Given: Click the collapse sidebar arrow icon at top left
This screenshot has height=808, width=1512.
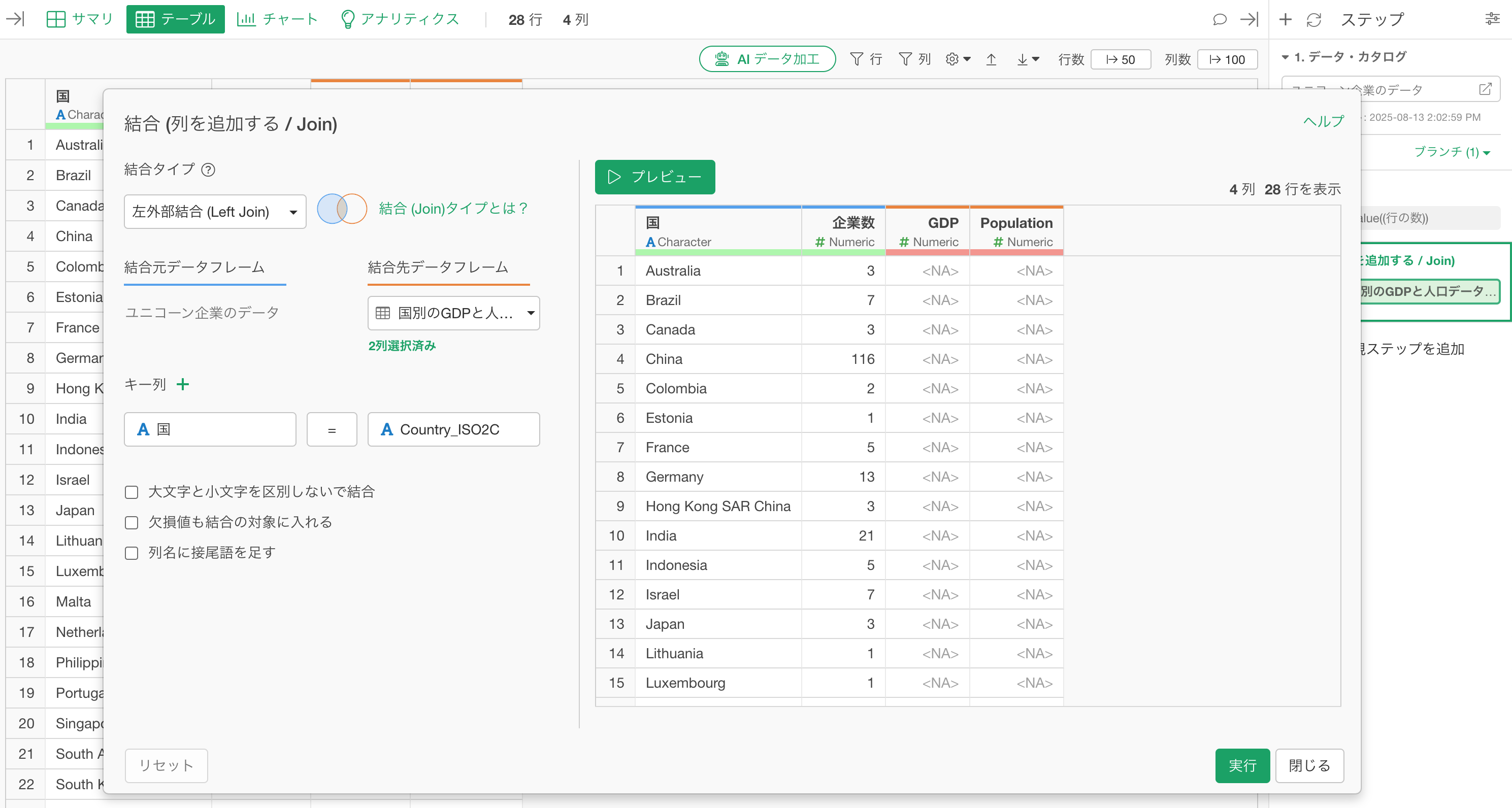Looking at the screenshot, I should [15, 19].
